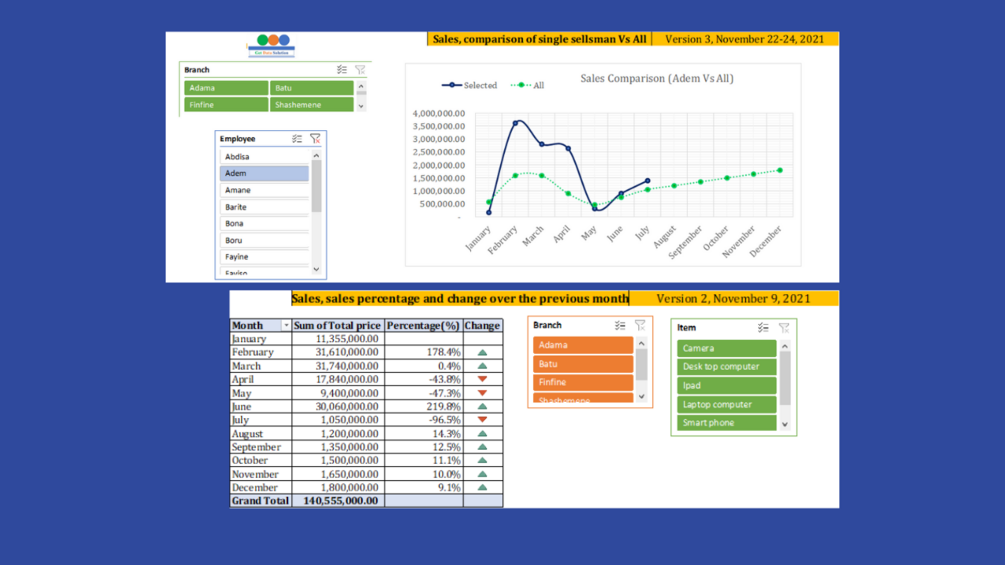This screenshot has height=565, width=1005.
Task: Select Finfine in the green Branch slicer
Action: [x=226, y=104]
